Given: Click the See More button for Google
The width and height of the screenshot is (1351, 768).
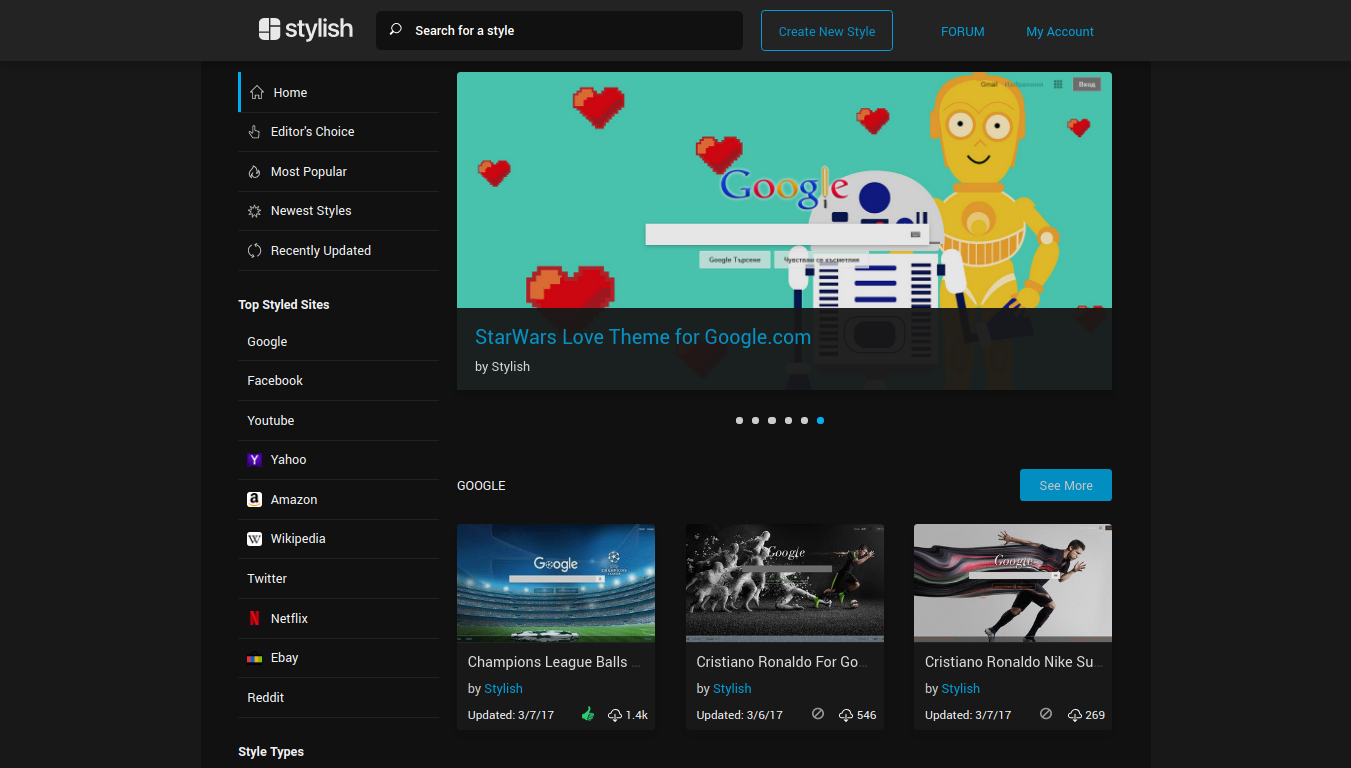Looking at the screenshot, I should (x=1066, y=485).
